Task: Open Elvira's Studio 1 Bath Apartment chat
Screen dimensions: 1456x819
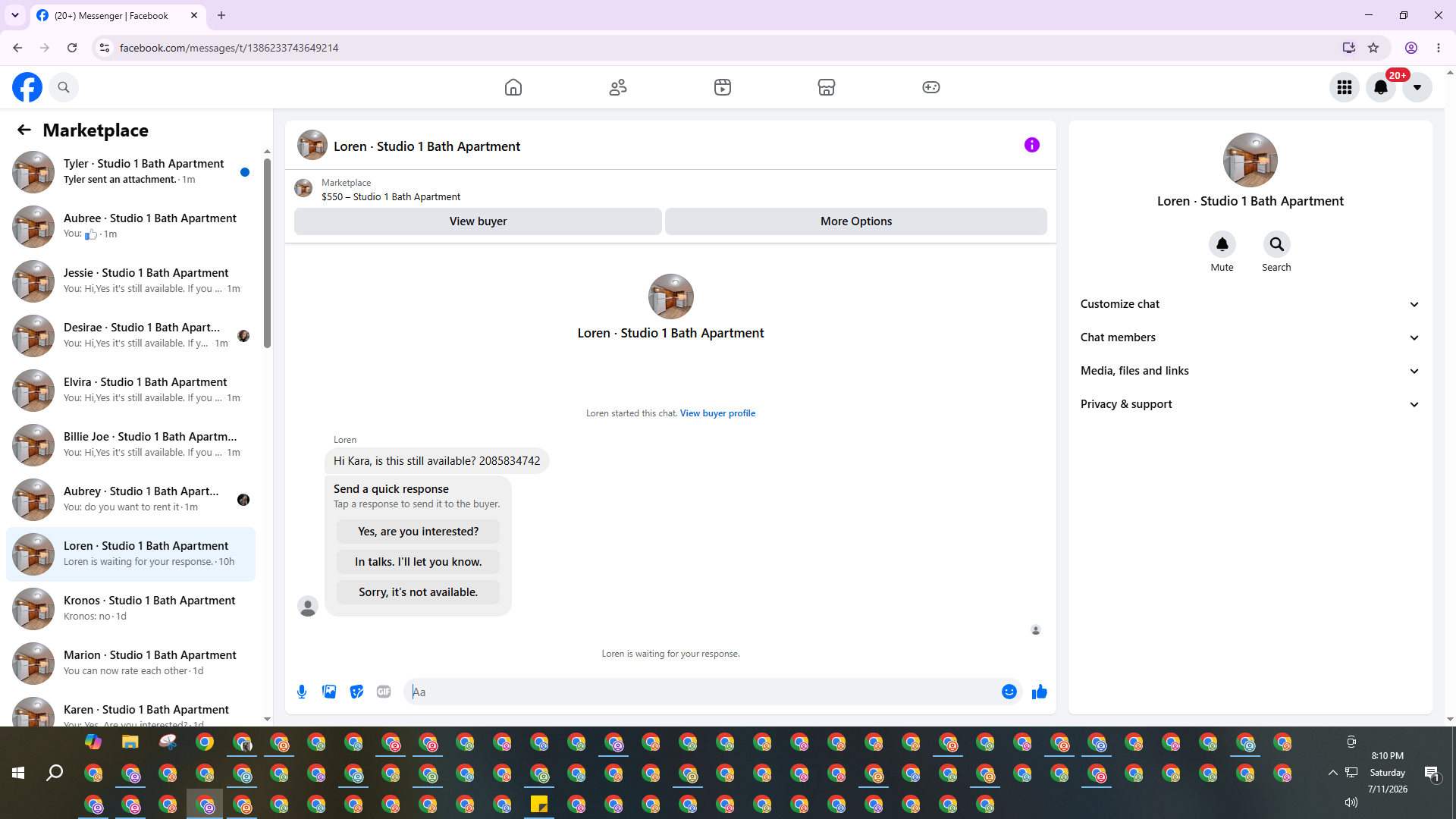Action: (131, 391)
